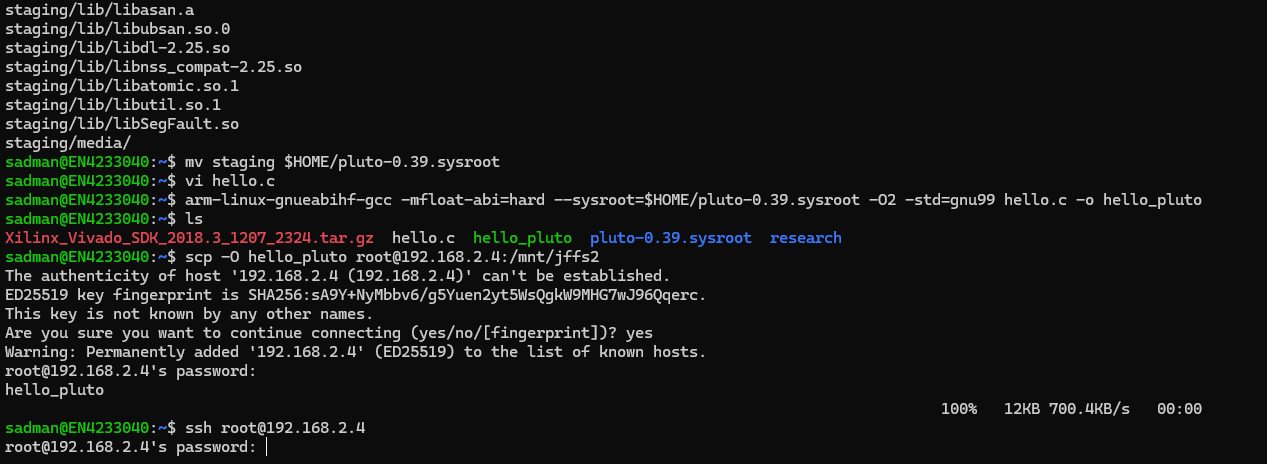
Task: Click the password prompt cursor on the last line
Action: (x=267, y=447)
